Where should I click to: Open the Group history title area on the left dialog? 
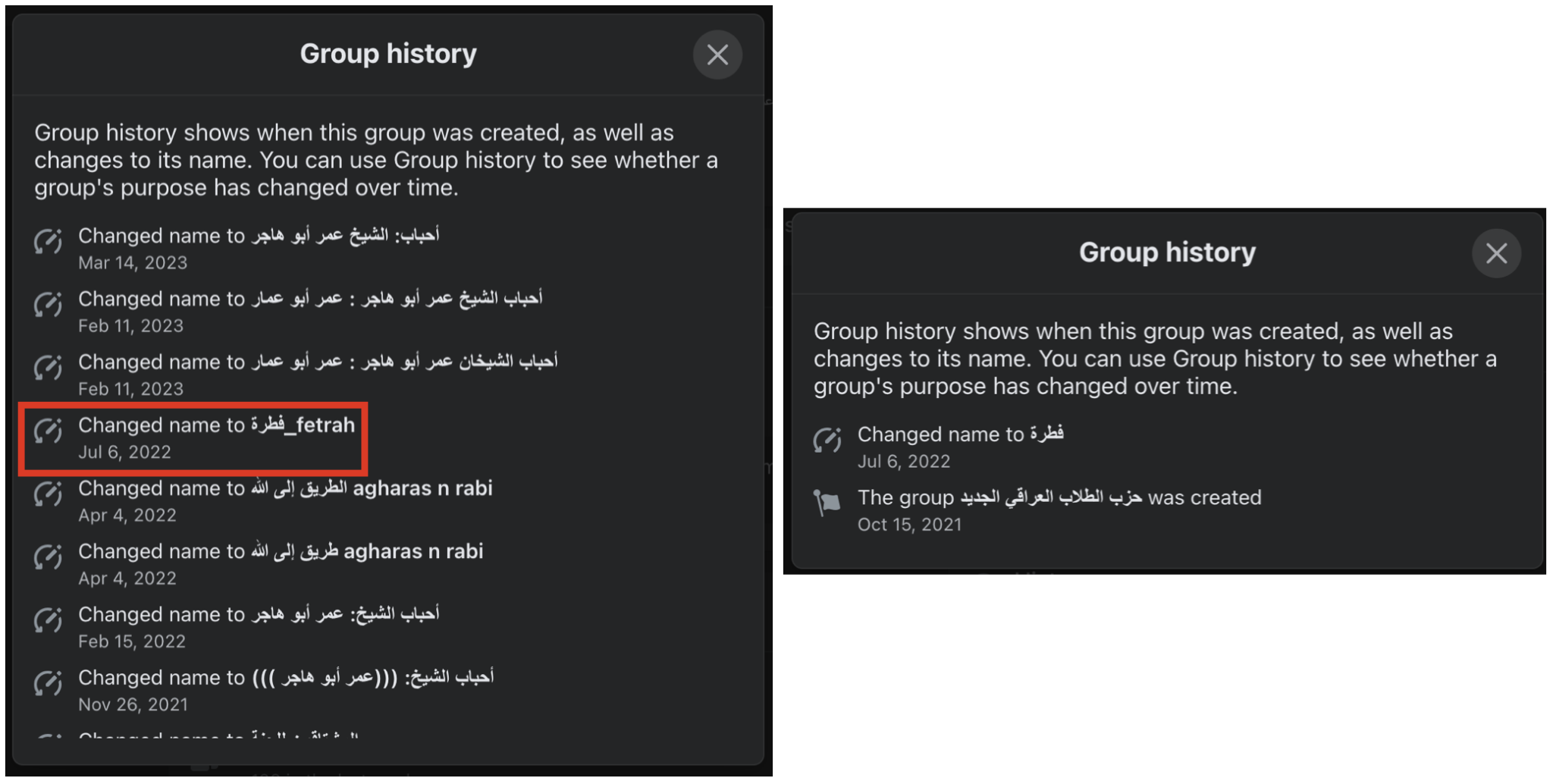pos(388,53)
